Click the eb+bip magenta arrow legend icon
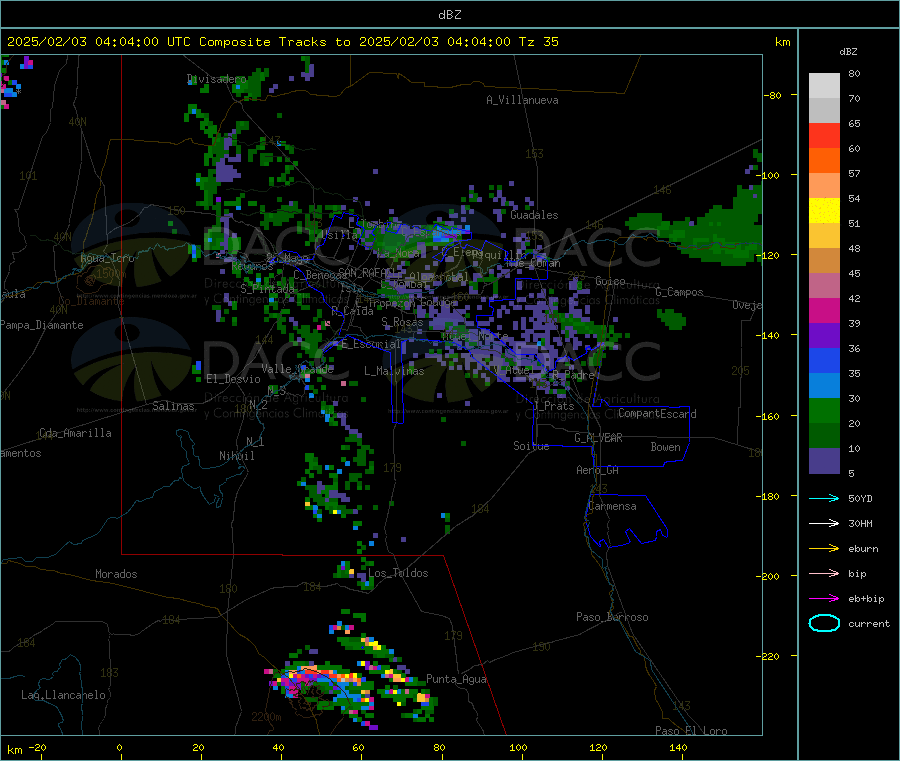Image resolution: width=900 pixels, height=761 pixels. tap(824, 599)
